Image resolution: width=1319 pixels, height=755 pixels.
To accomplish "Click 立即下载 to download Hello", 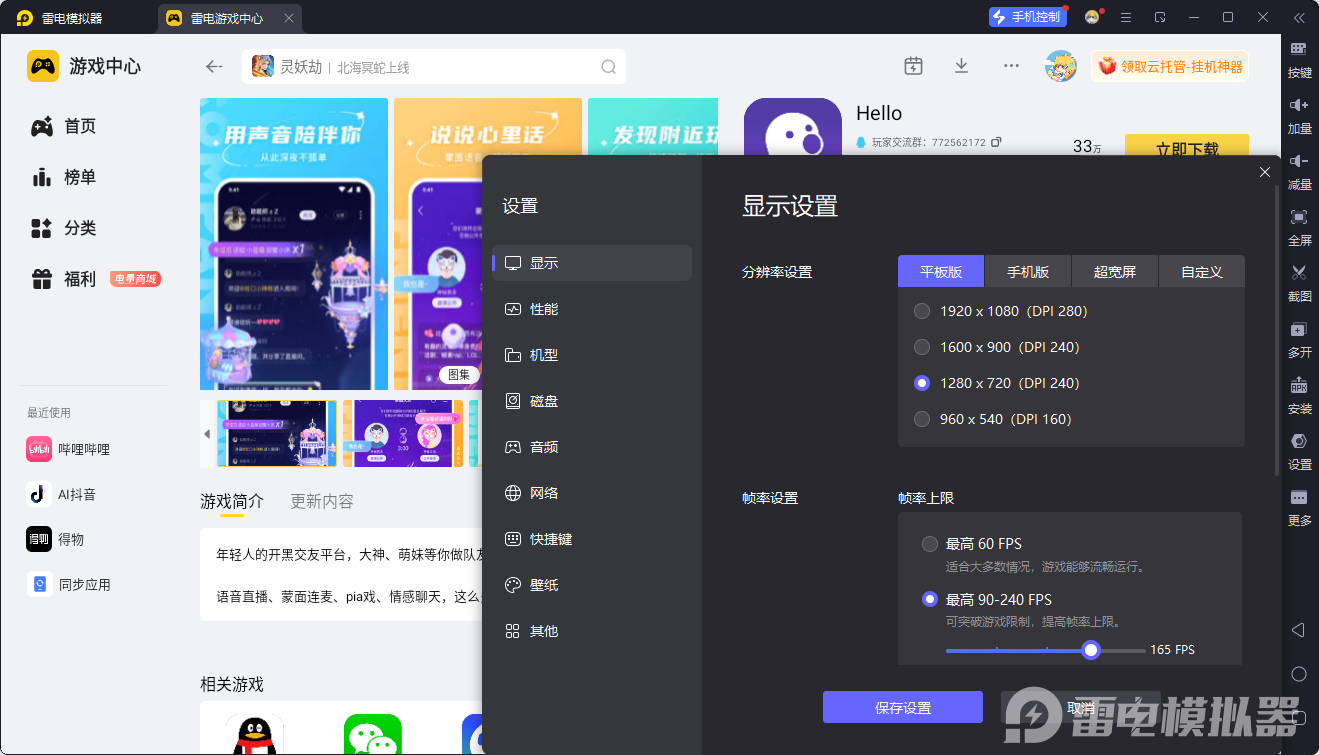I will (x=1186, y=146).
